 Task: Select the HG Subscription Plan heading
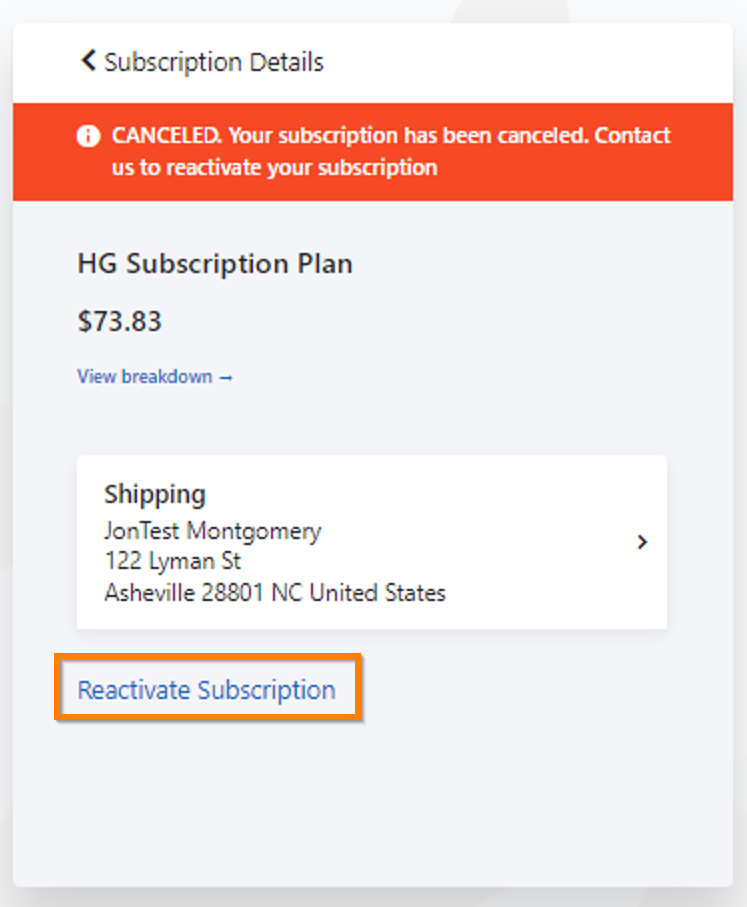215,264
